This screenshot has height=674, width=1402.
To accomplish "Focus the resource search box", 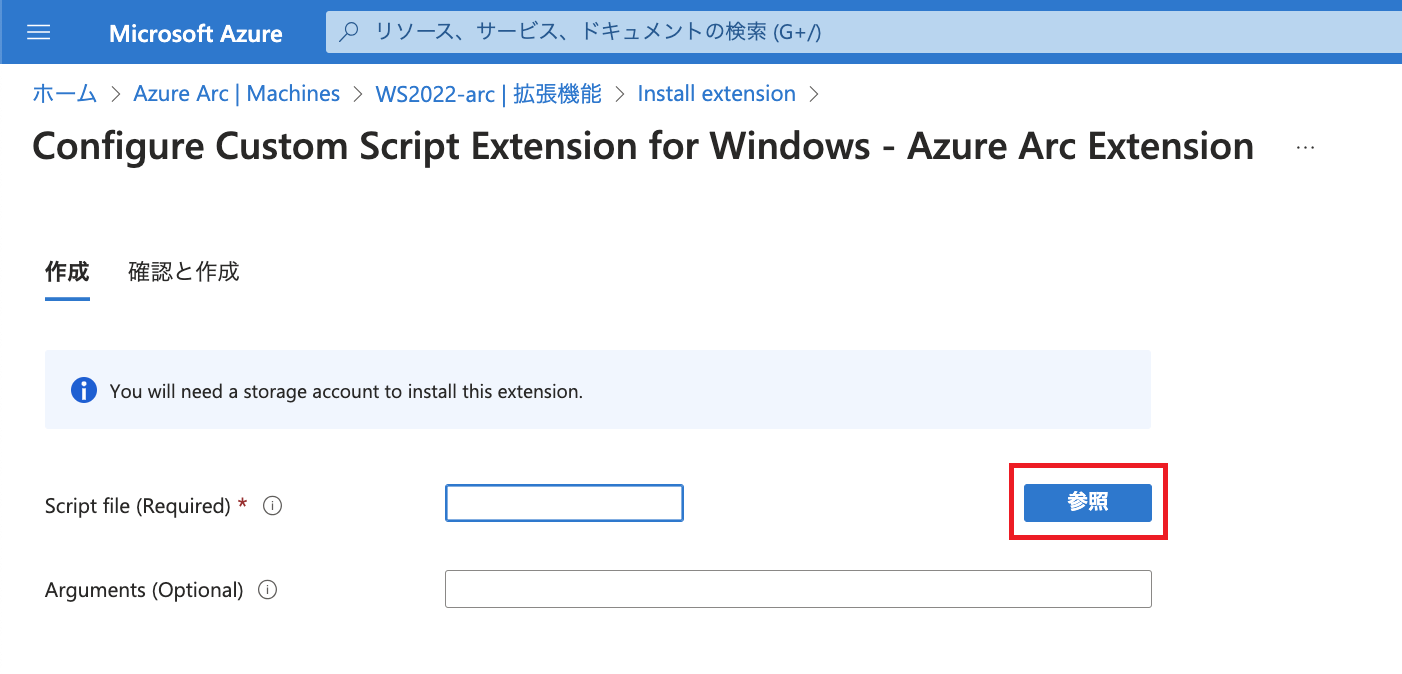I will [863, 32].
